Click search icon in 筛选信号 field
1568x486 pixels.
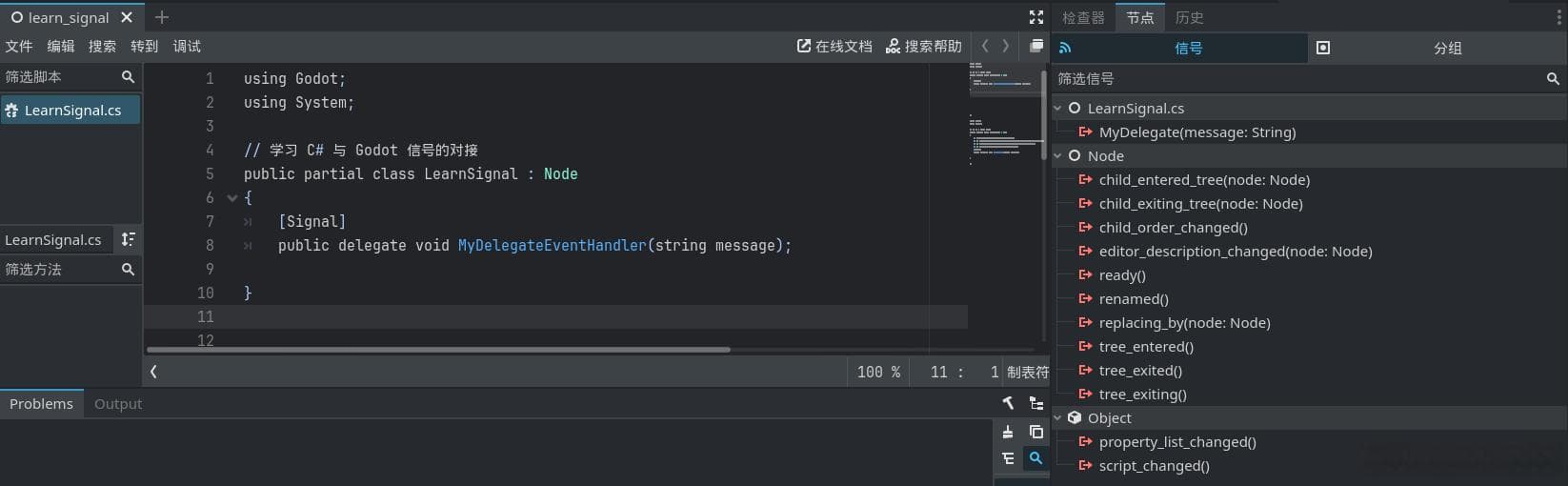pos(1553,79)
